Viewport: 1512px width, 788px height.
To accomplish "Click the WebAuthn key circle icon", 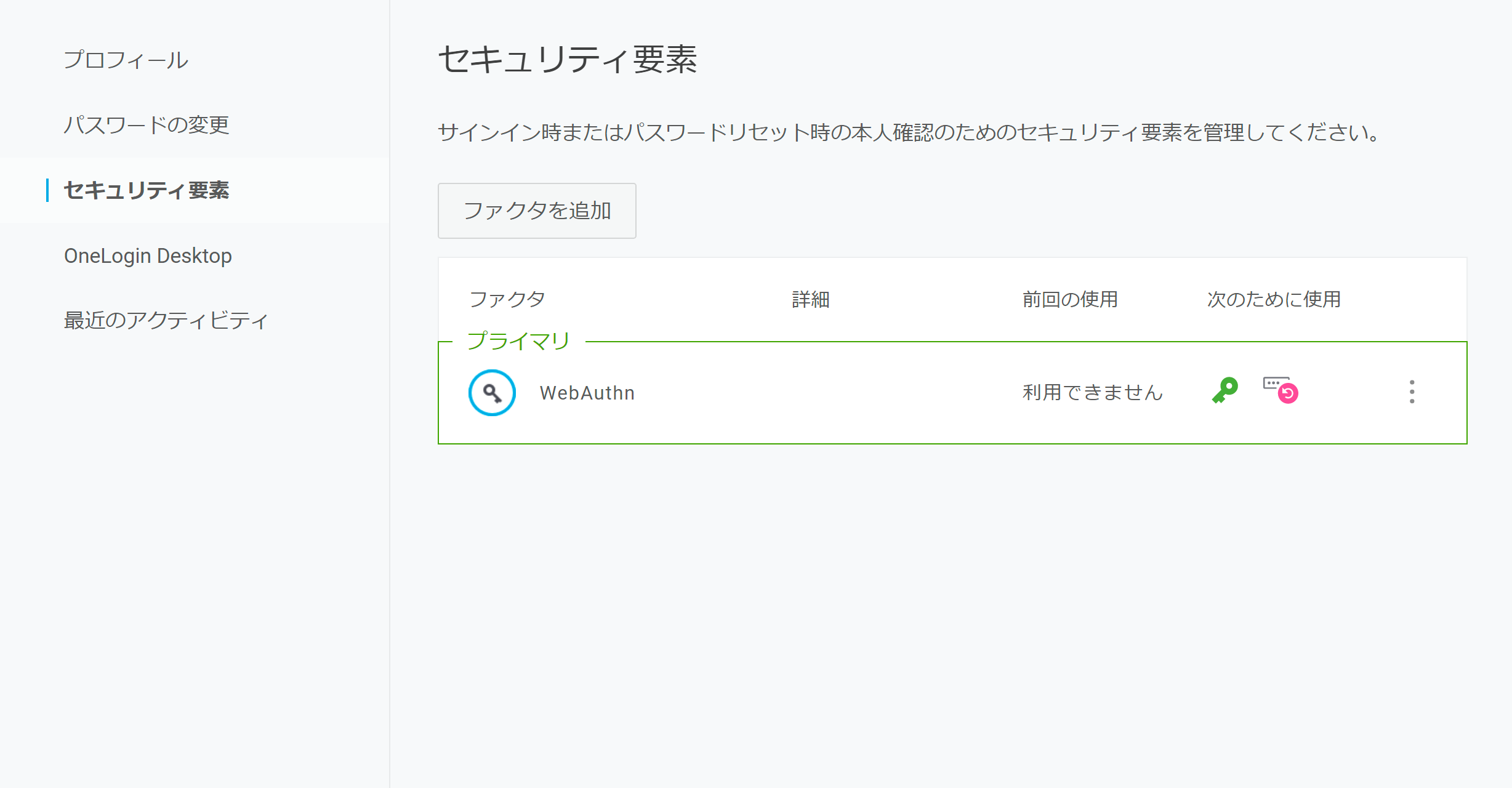I will pyautogui.click(x=492, y=393).
